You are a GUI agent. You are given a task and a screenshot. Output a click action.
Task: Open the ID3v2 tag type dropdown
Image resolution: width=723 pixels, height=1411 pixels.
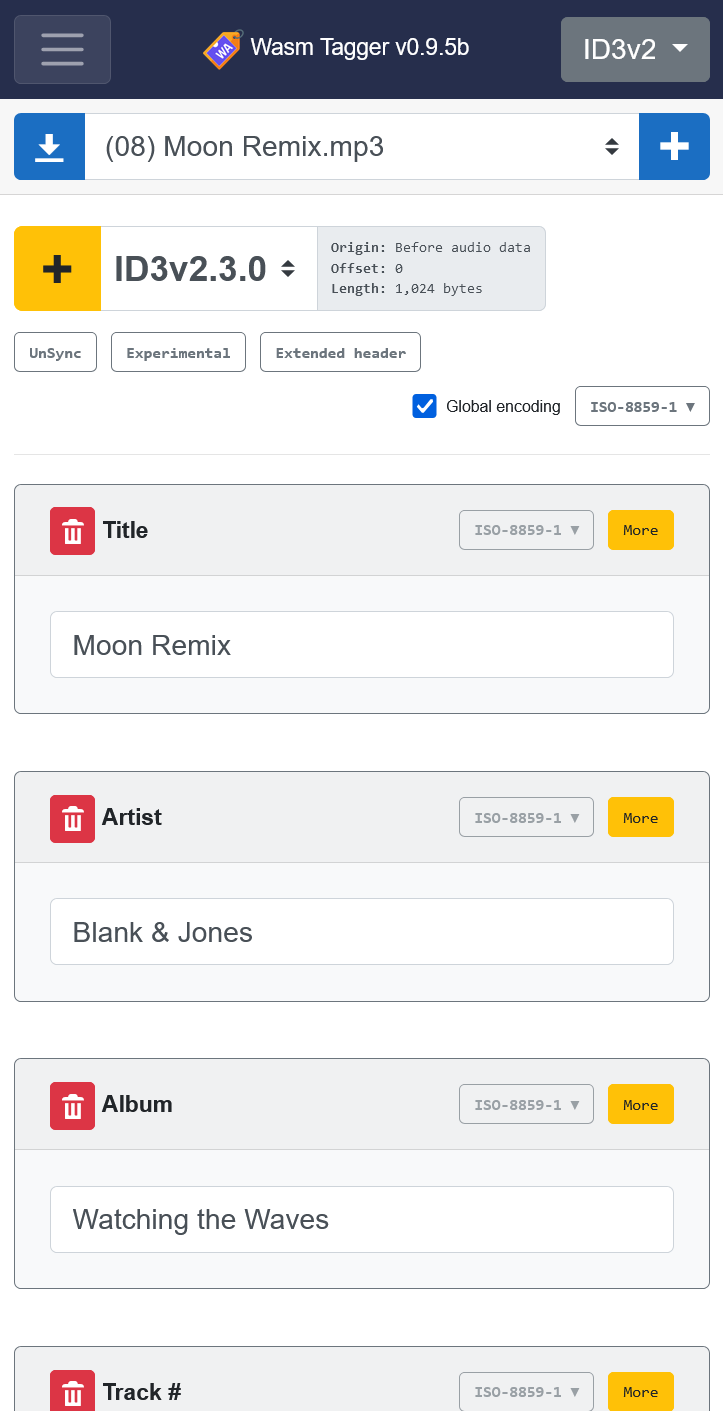click(x=635, y=49)
